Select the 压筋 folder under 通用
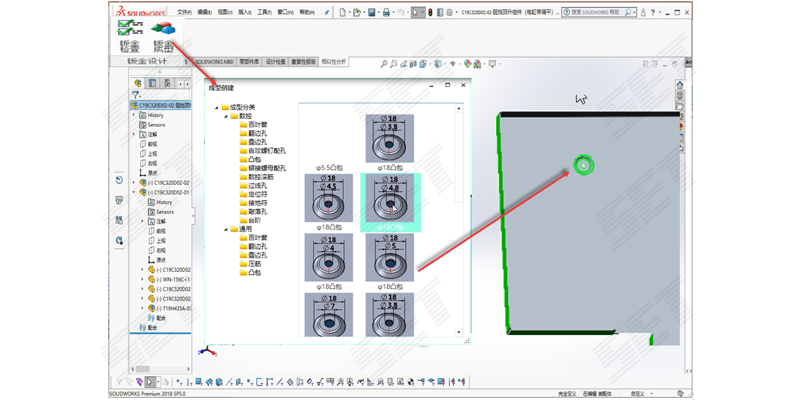This screenshot has height=400, width=800. click(x=251, y=264)
